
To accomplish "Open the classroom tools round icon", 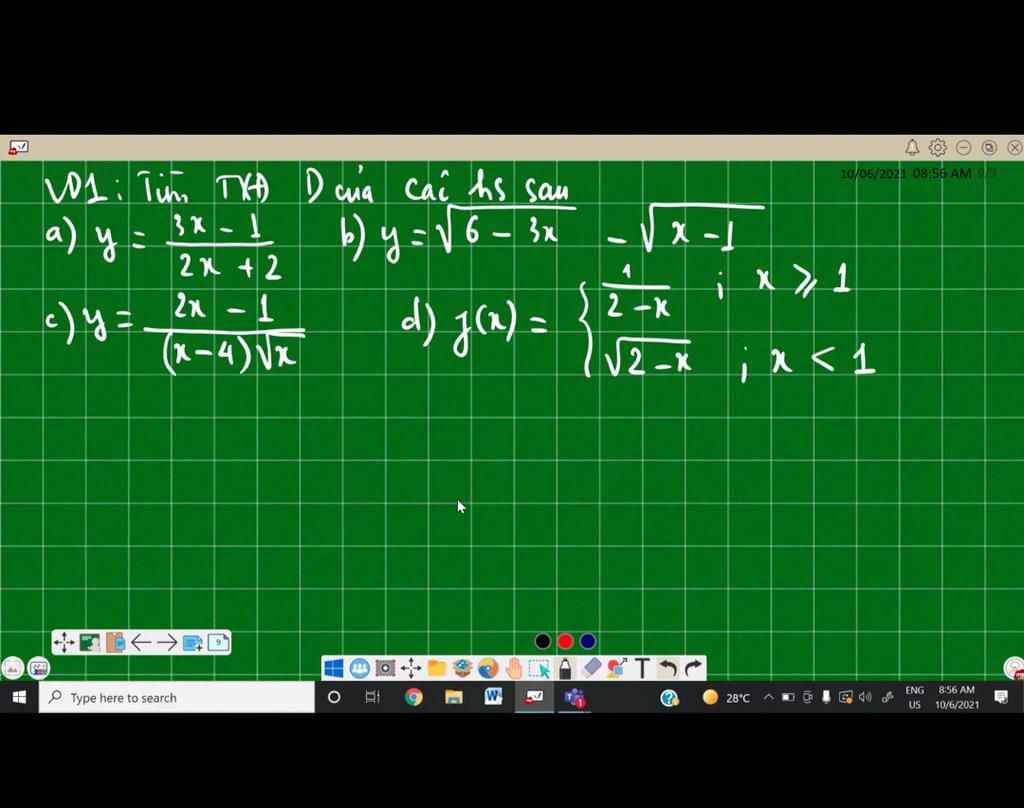I will pos(39,668).
